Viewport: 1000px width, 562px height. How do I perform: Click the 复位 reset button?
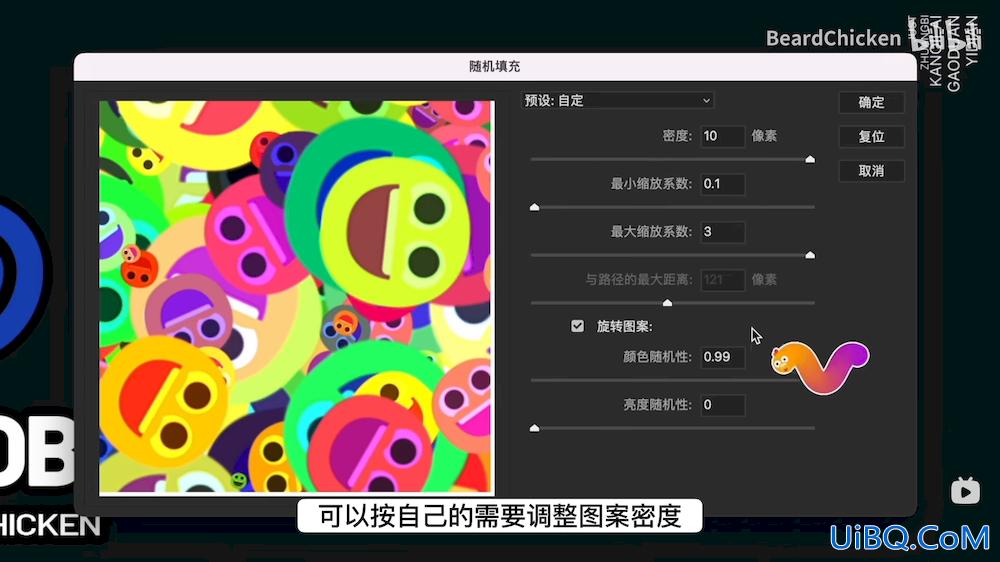tap(871, 137)
